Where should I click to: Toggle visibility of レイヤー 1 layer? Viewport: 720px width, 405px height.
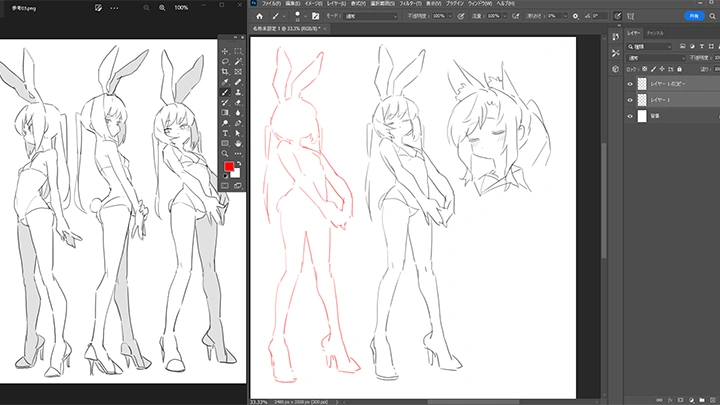629,100
